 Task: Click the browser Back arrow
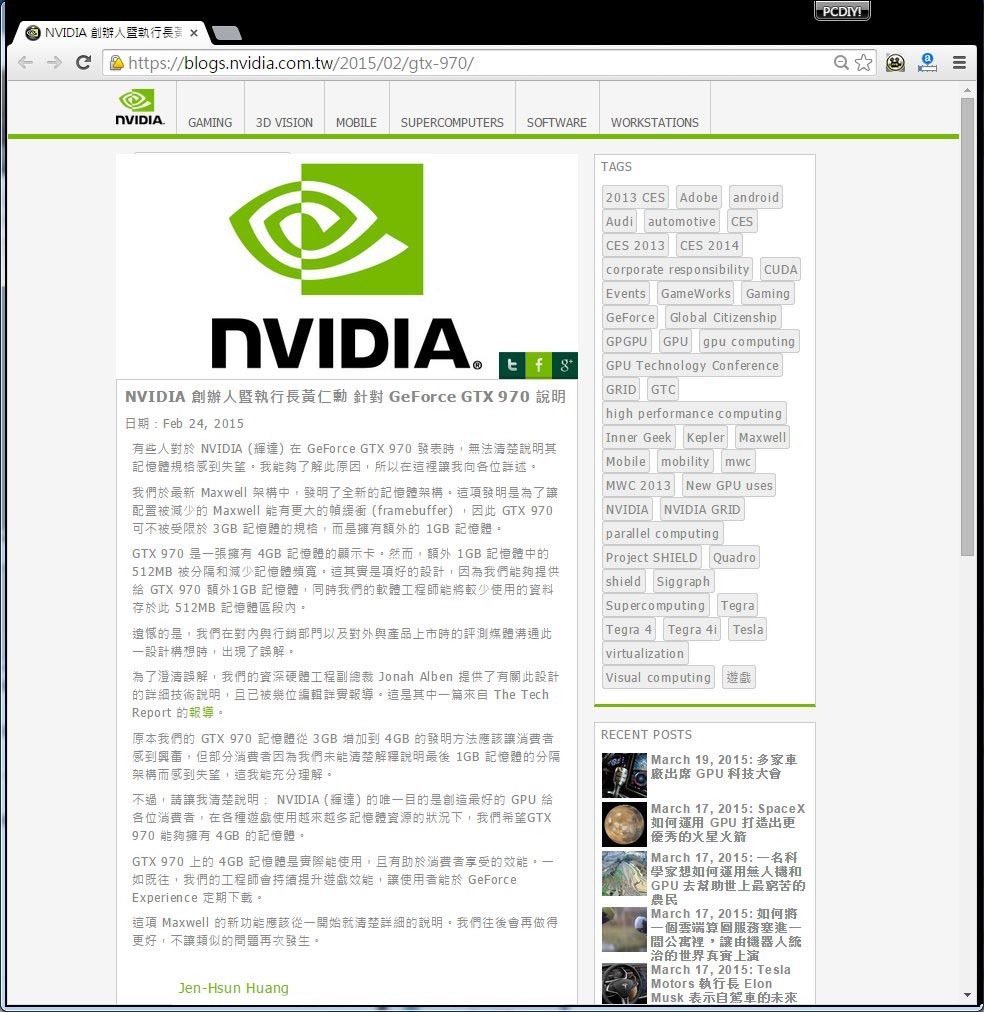point(26,63)
